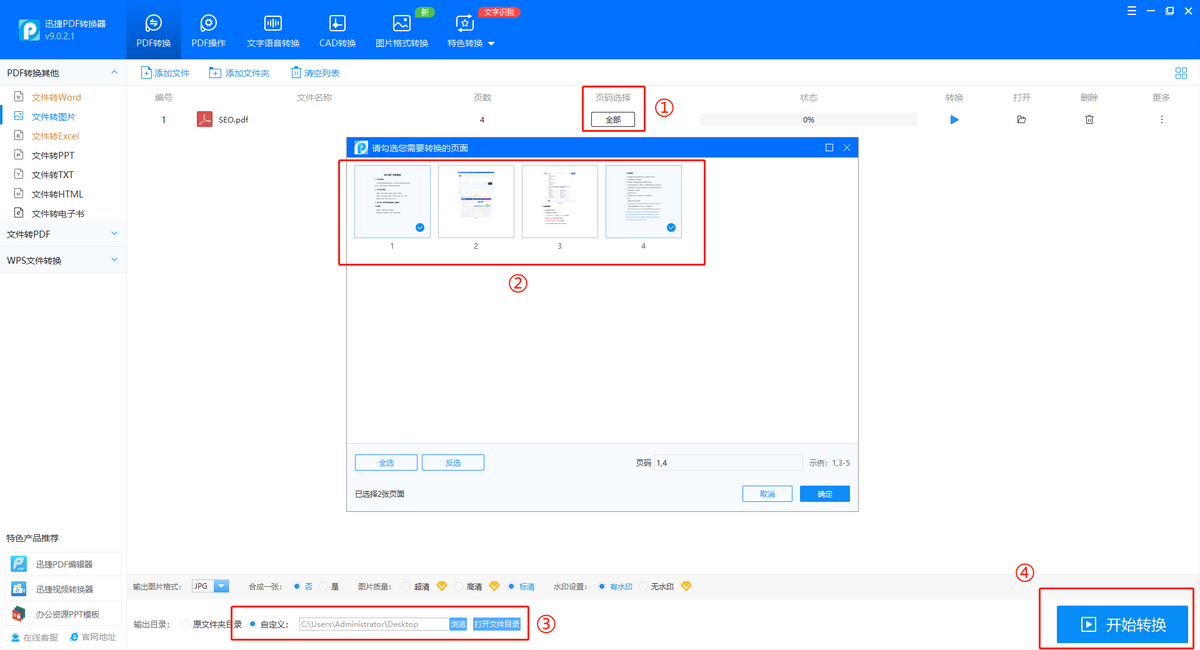Select 文件转Excel in sidebar
Viewport: 1200px width, 650px height.
55,136
